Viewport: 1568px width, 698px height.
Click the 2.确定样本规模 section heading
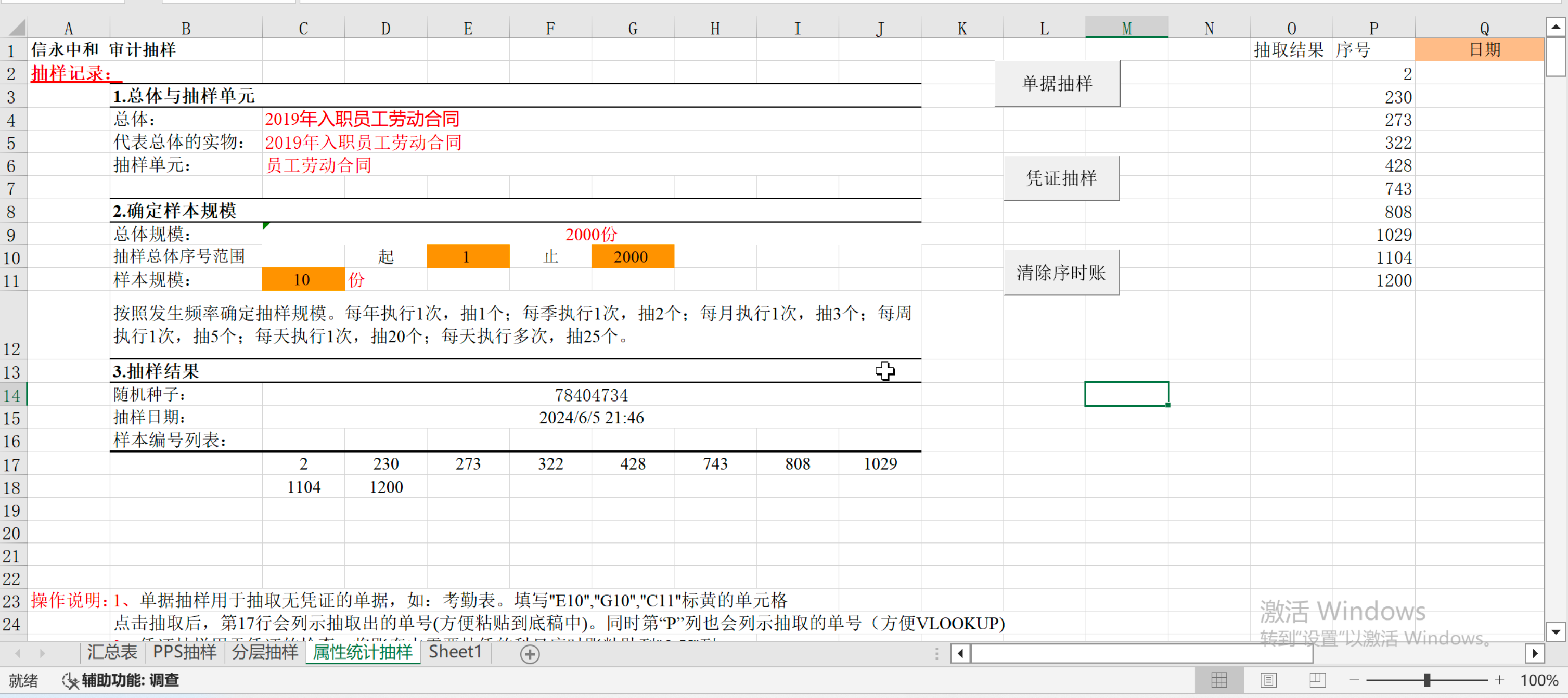tap(175, 211)
